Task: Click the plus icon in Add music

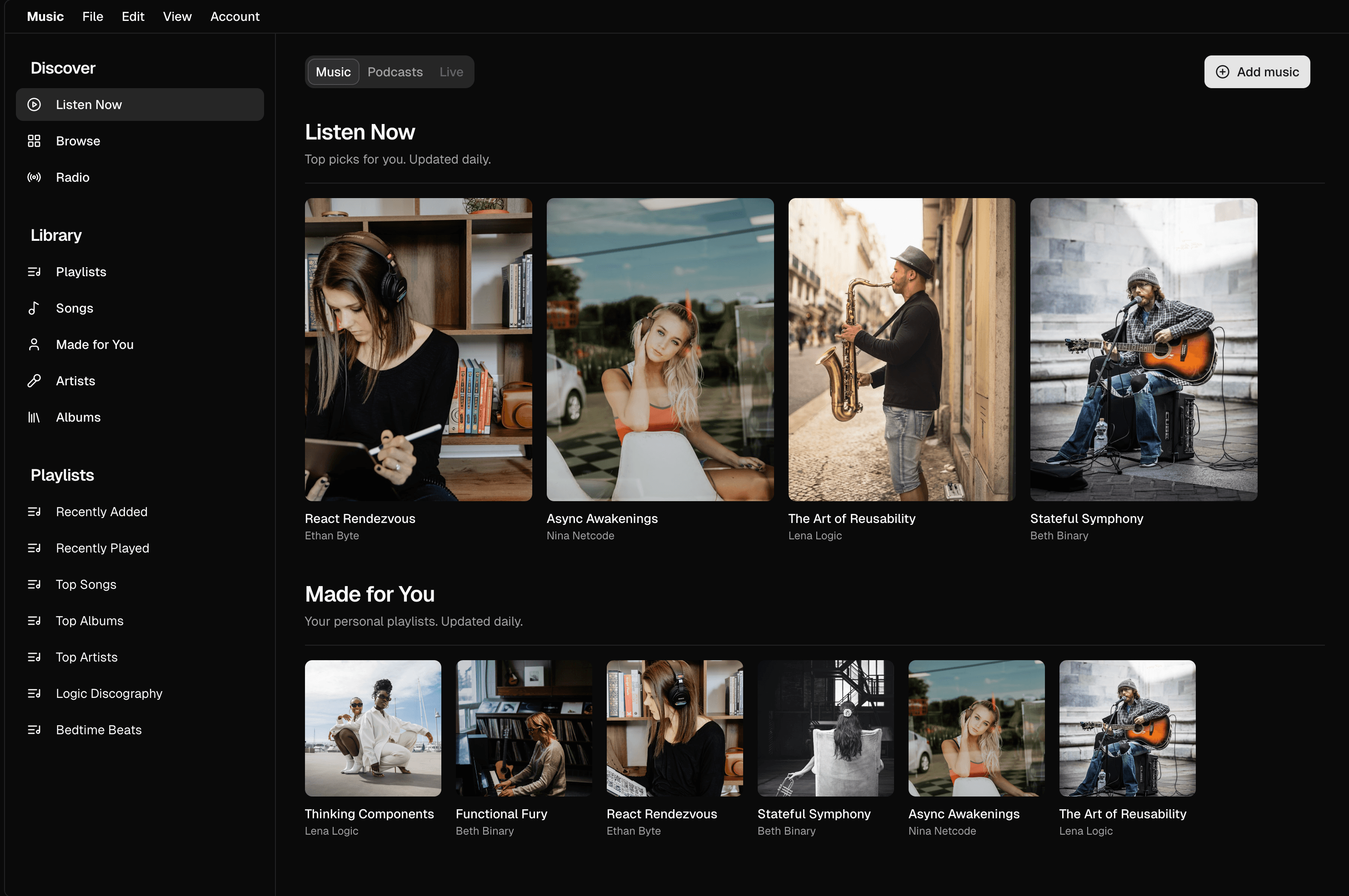Action: 1222,72
